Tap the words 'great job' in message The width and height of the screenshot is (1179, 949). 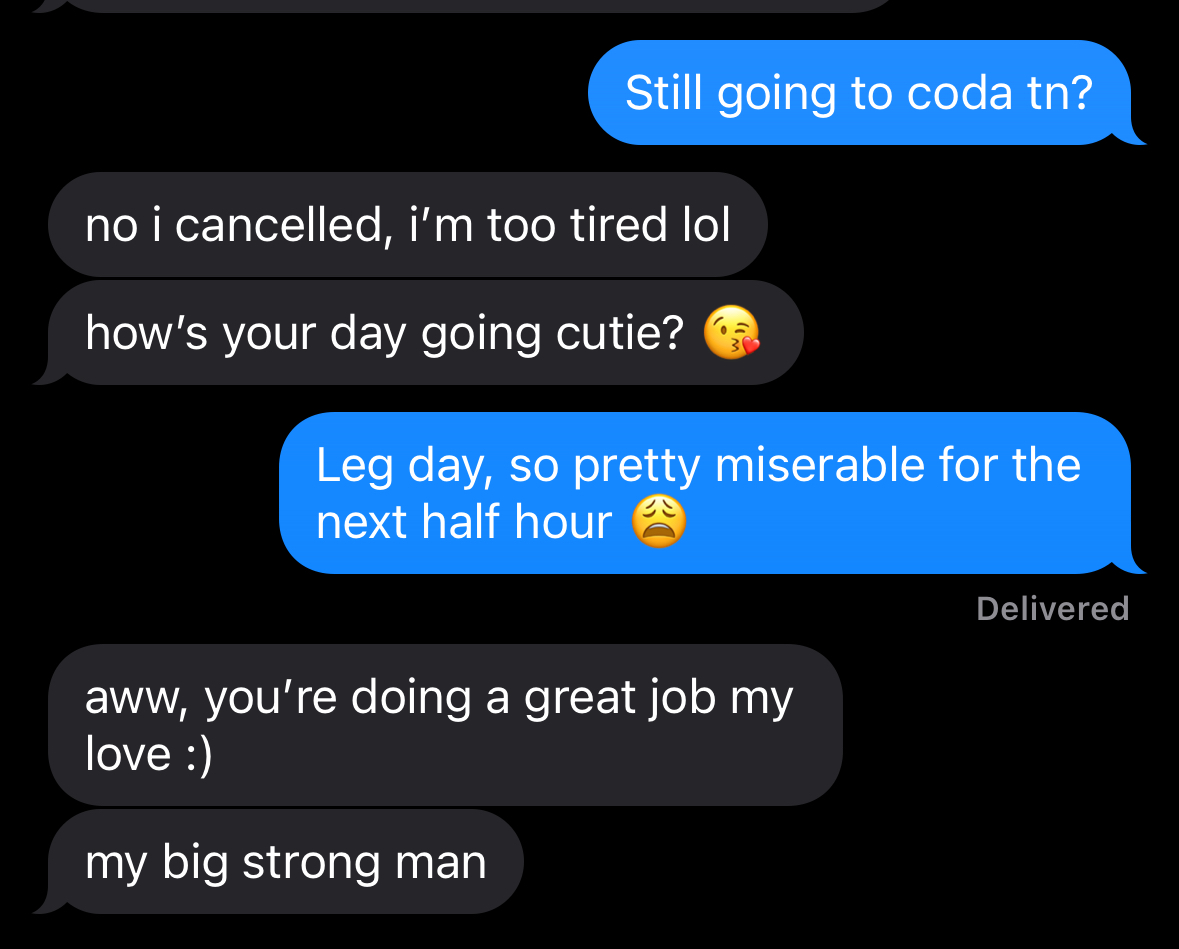(x=620, y=697)
